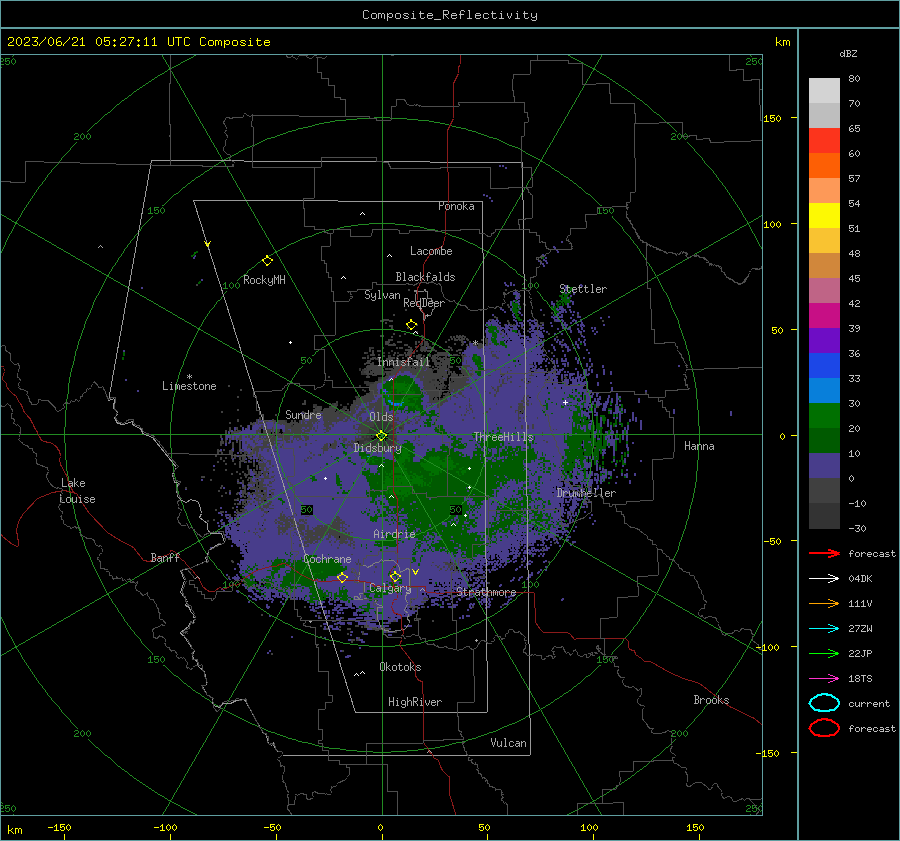Click the yellow radar-center diamond between Olds and Didsbury
The height and width of the screenshot is (841, 900).
381,436
